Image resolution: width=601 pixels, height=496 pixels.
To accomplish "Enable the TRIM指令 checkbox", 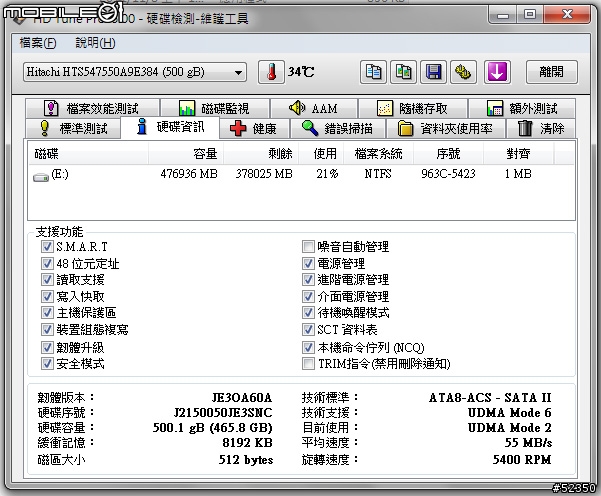I will [x=308, y=363].
